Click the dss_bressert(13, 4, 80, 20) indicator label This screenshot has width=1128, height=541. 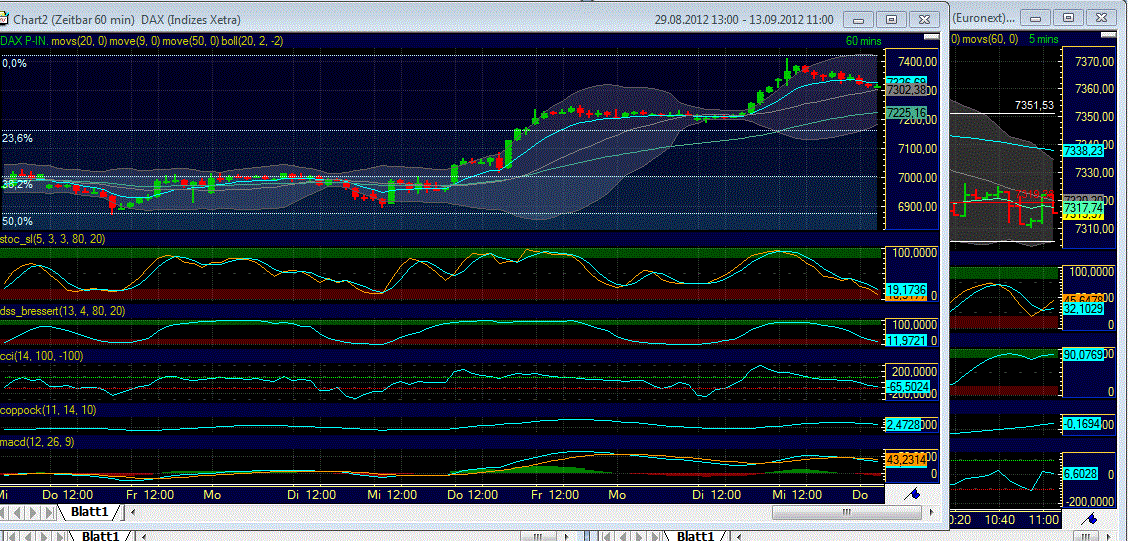(63, 311)
